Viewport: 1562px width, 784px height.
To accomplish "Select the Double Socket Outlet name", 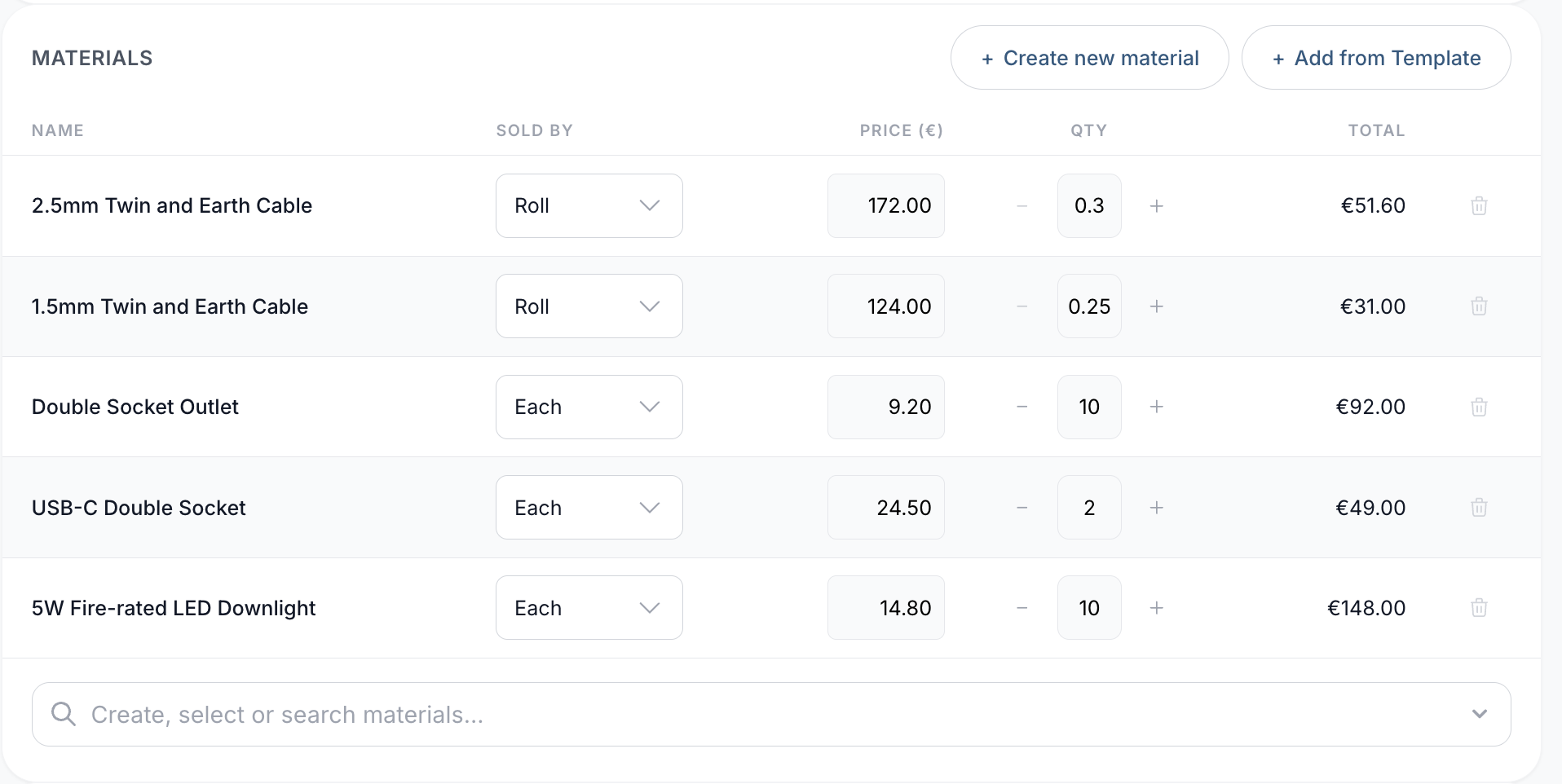I will (135, 407).
